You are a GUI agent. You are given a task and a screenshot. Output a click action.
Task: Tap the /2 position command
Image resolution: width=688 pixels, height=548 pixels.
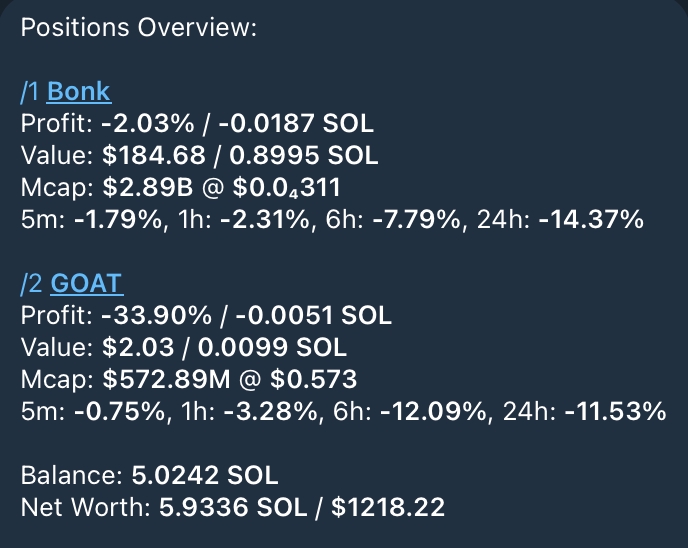[x=33, y=284]
